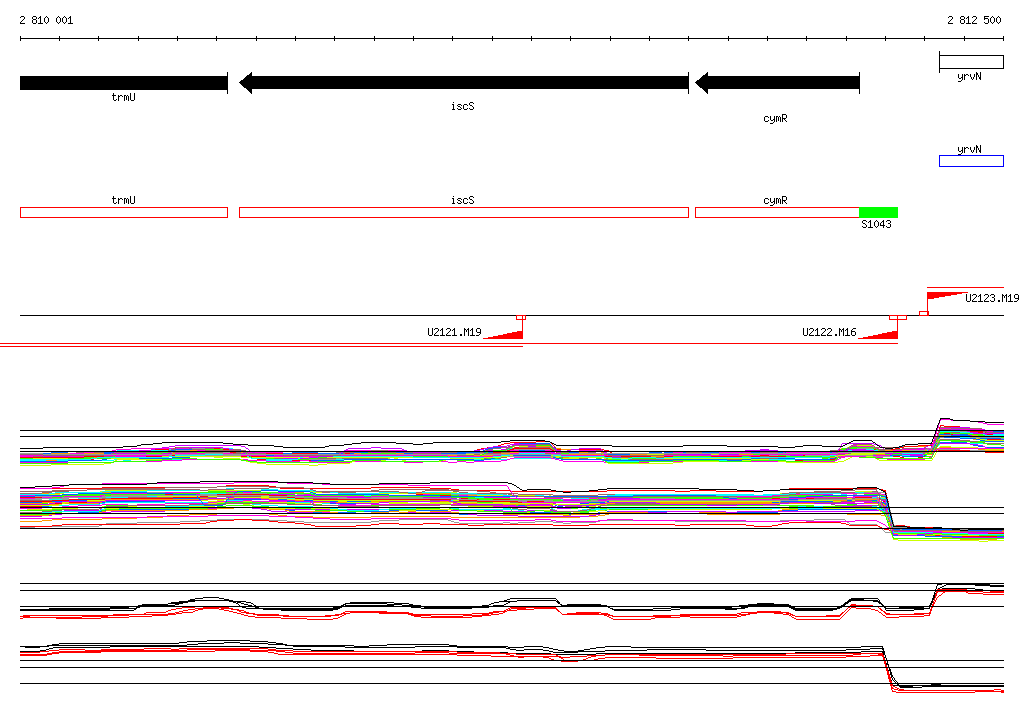Click the trmU label above the red rectangle
The width and height of the screenshot is (1024, 714).
(x=123, y=201)
